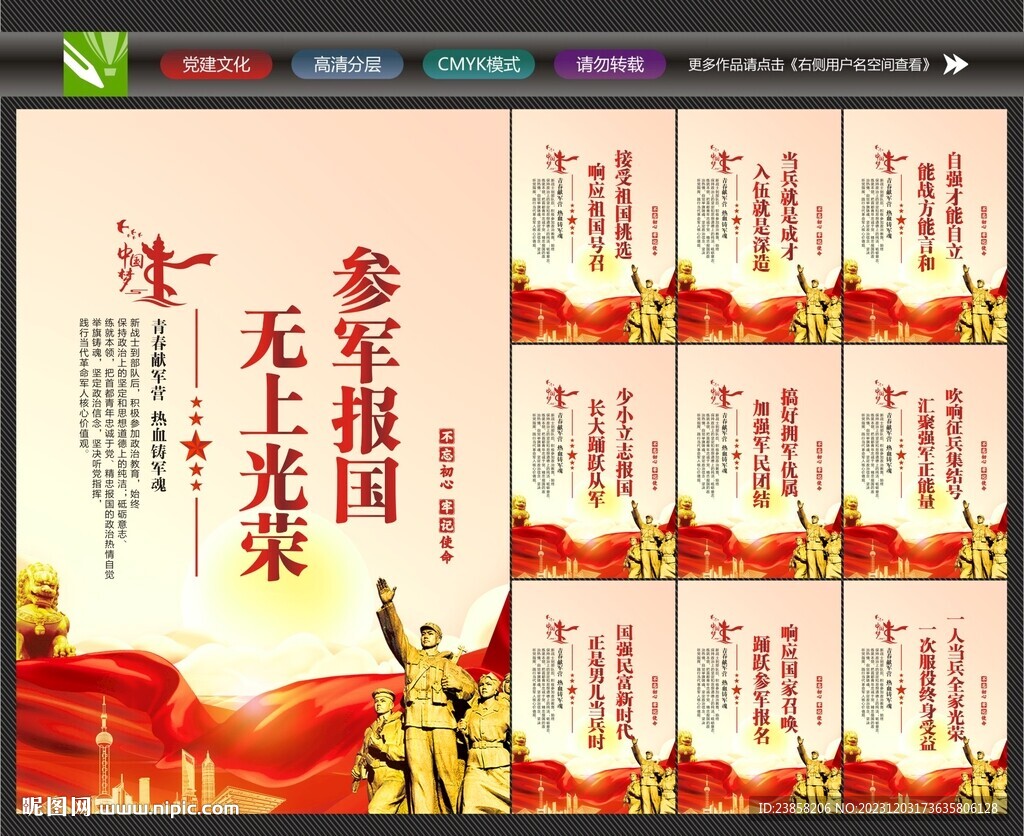Open the 响应国家召唤 poster thumbnail

tap(759, 697)
